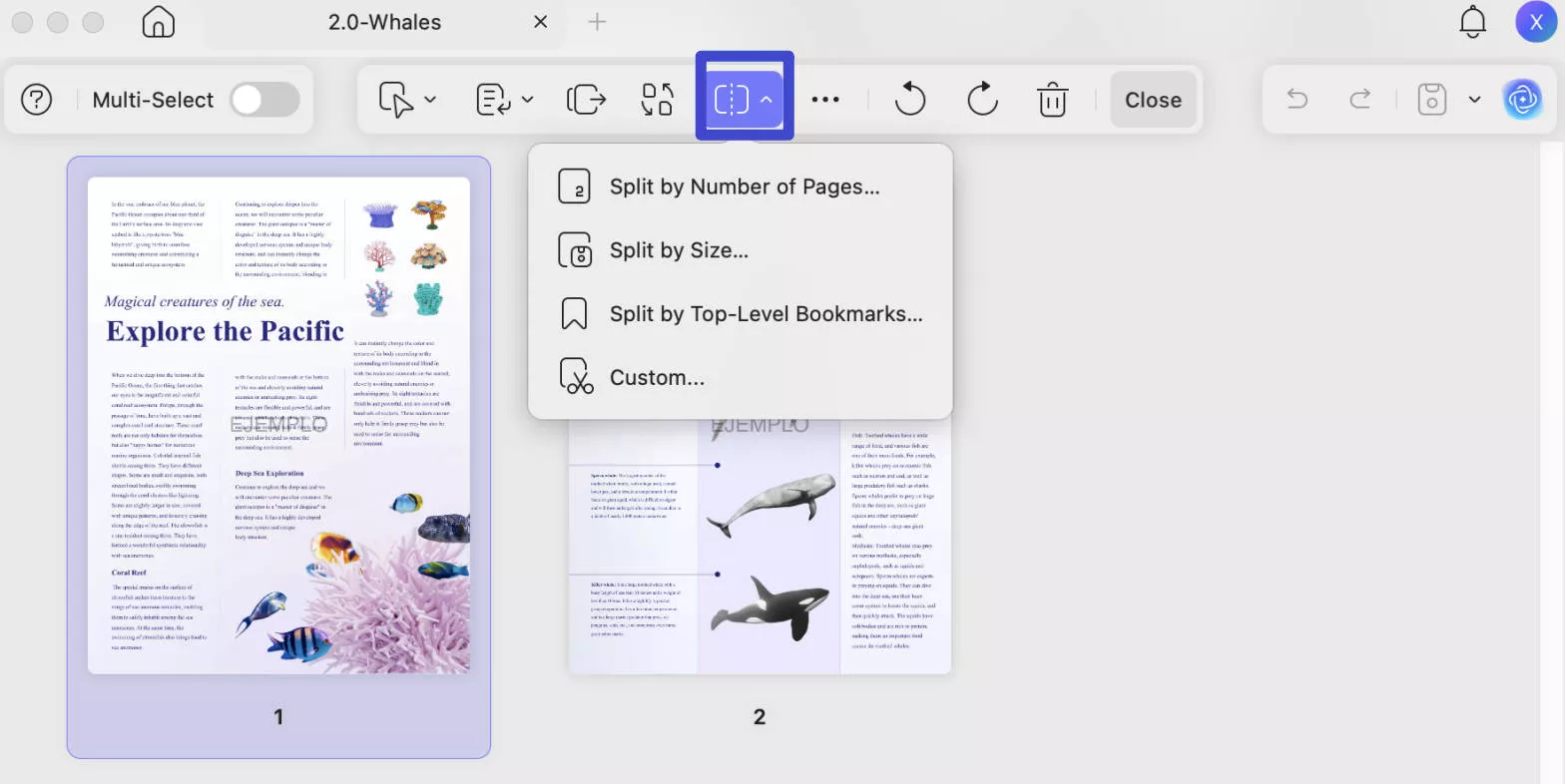Open the help question mark icon
Viewport: 1566px width, 784px height.
coord(37,100)
